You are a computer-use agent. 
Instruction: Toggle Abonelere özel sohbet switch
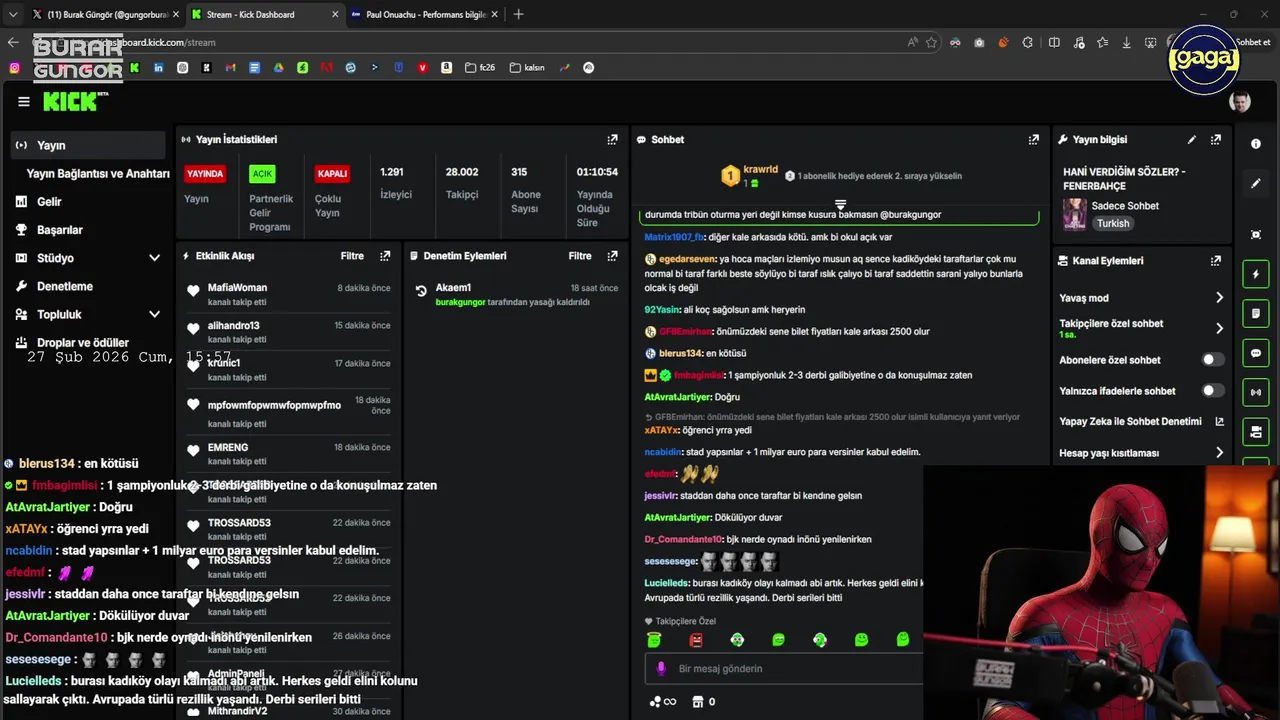click(x=1212, y=360)
